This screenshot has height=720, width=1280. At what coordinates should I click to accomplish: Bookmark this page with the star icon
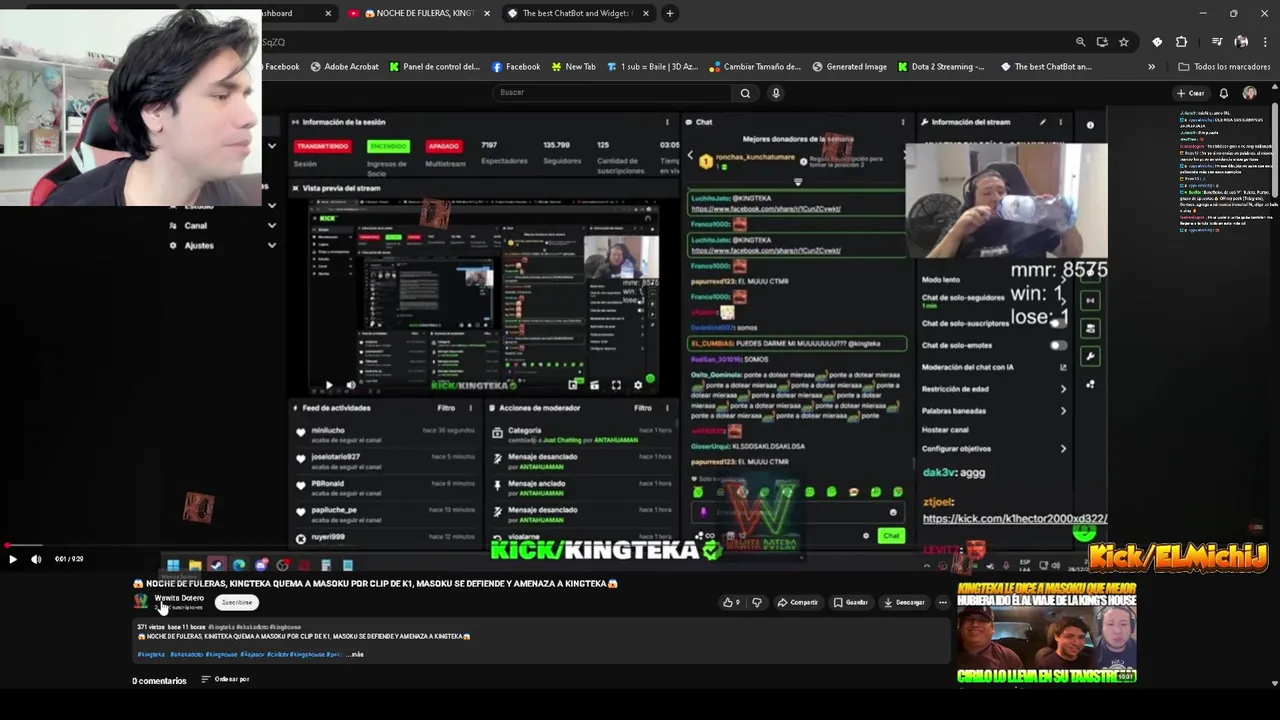click(x=1124, y=42)
